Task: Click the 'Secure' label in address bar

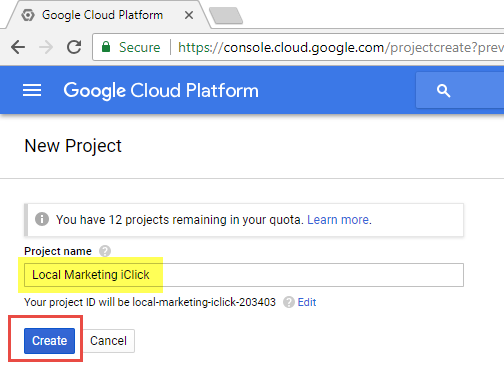Action: coord(140,47)
